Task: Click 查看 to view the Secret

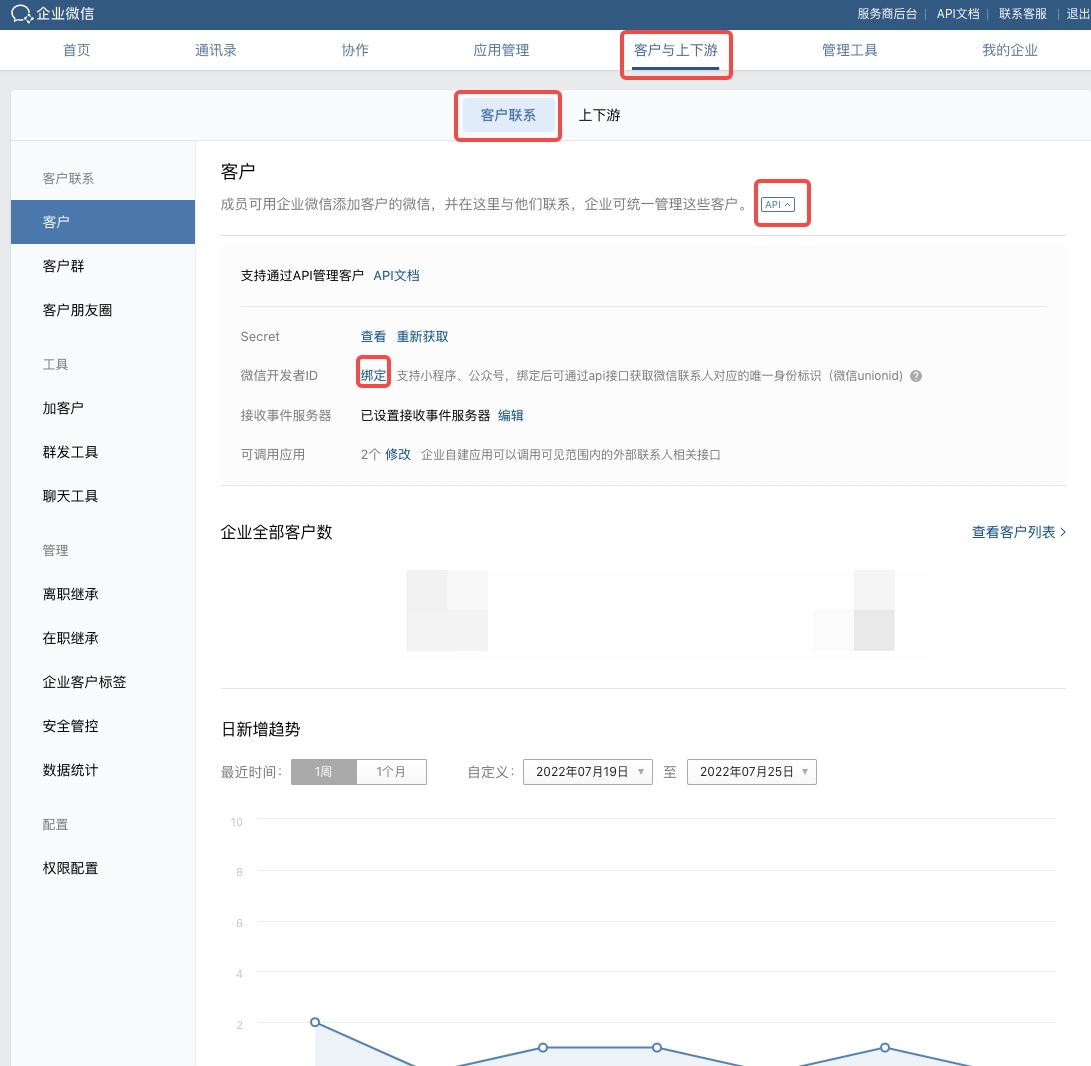Action: coord(373,337)
